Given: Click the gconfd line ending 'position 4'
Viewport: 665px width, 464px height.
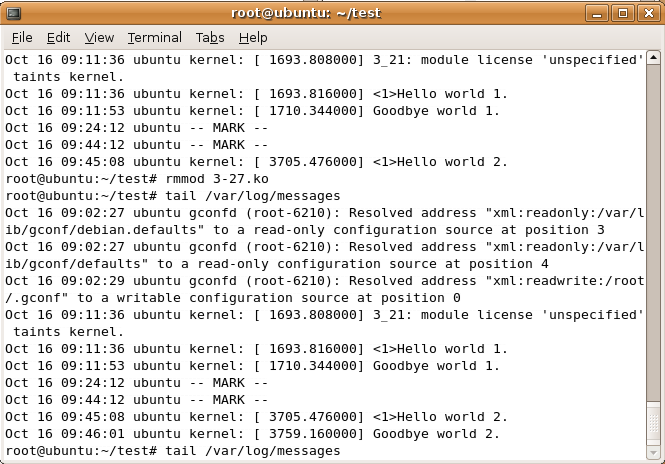Looking at the screenshot, I should [x=324, y=255].
